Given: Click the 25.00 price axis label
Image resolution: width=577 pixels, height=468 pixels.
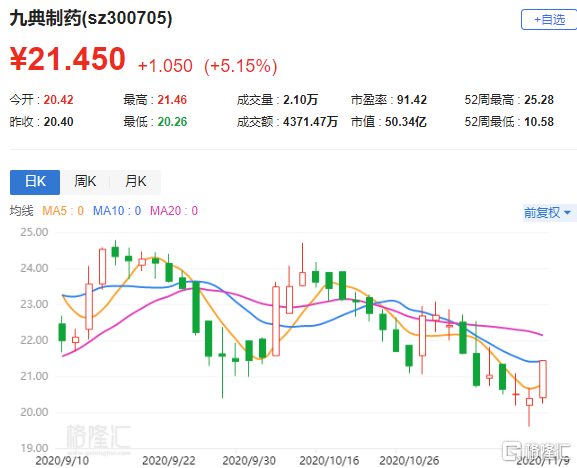Looking at the screenshot, I should click(x=34, y=232).
